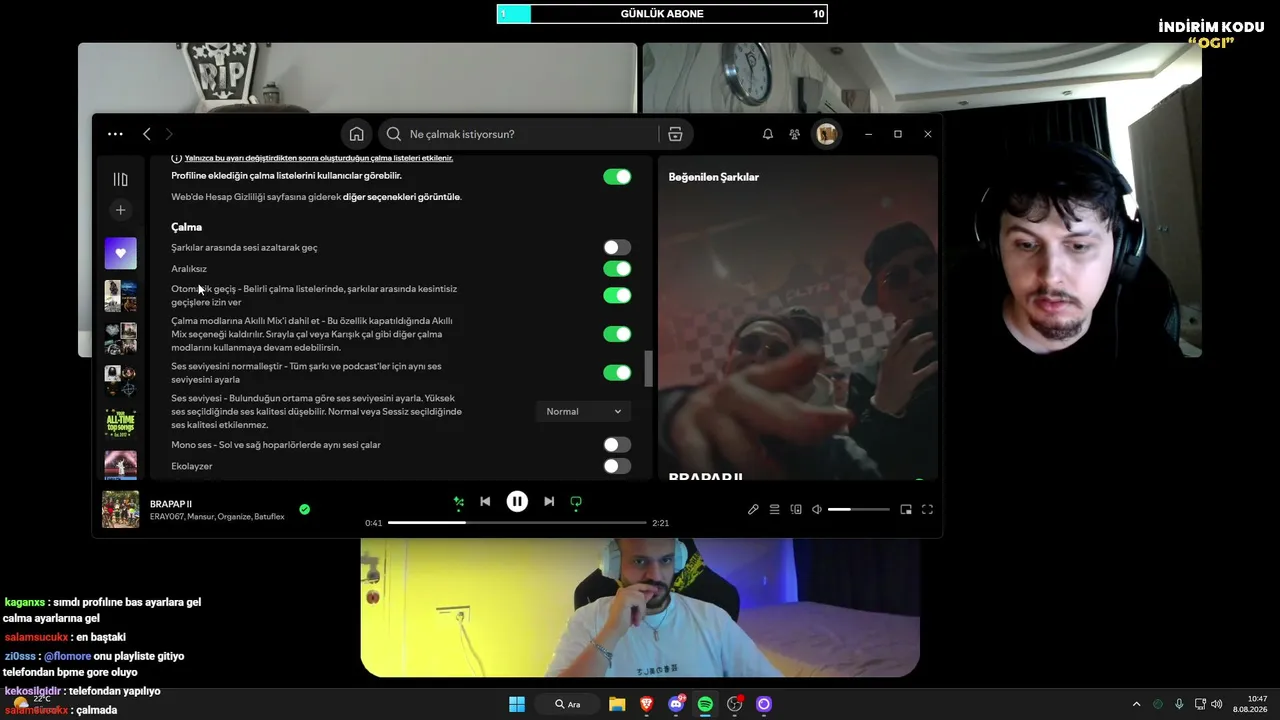1280x720 pixels.
Task: Click the 'BRAPAP II' song title in player bar
Action: point(171,503)
